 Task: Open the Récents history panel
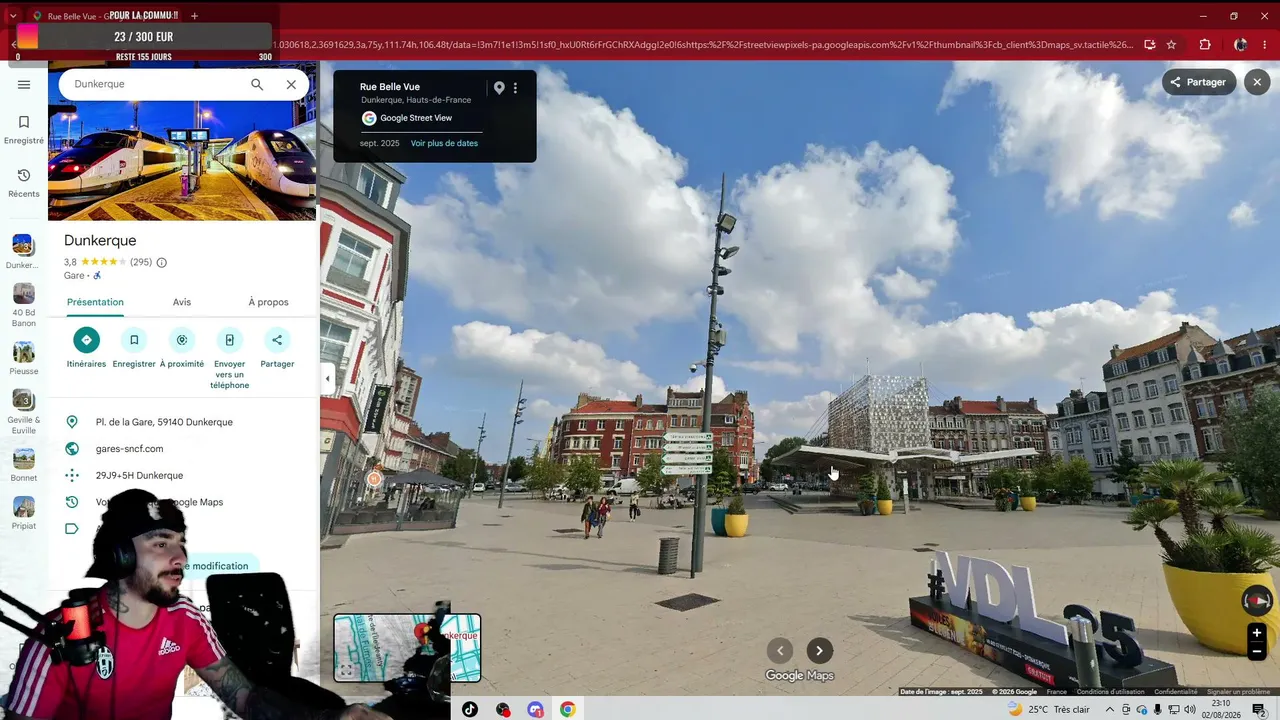(24, 182)
